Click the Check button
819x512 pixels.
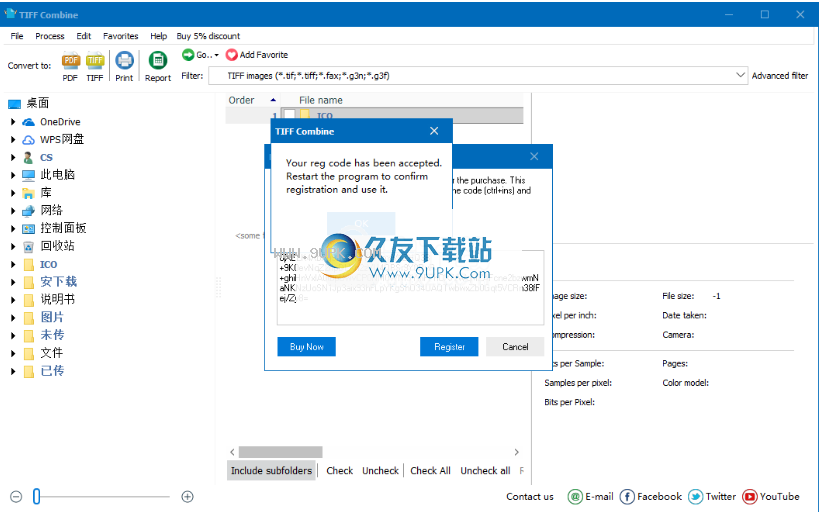[340, 471]
